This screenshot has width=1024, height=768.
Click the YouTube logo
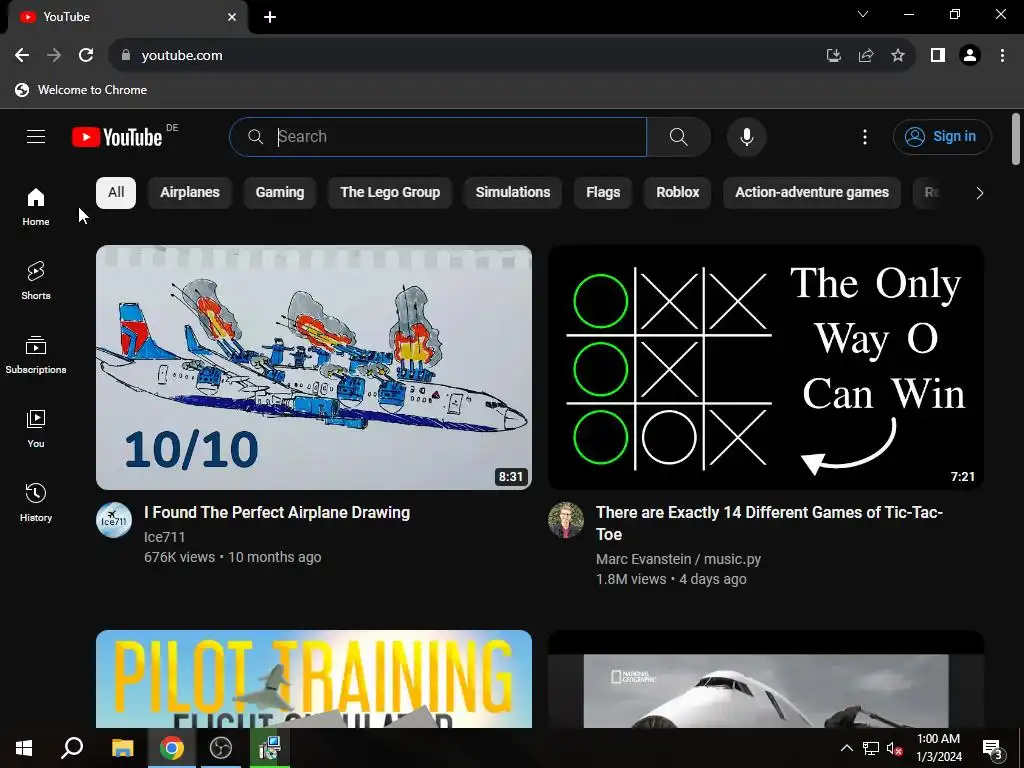pos(117,137)
